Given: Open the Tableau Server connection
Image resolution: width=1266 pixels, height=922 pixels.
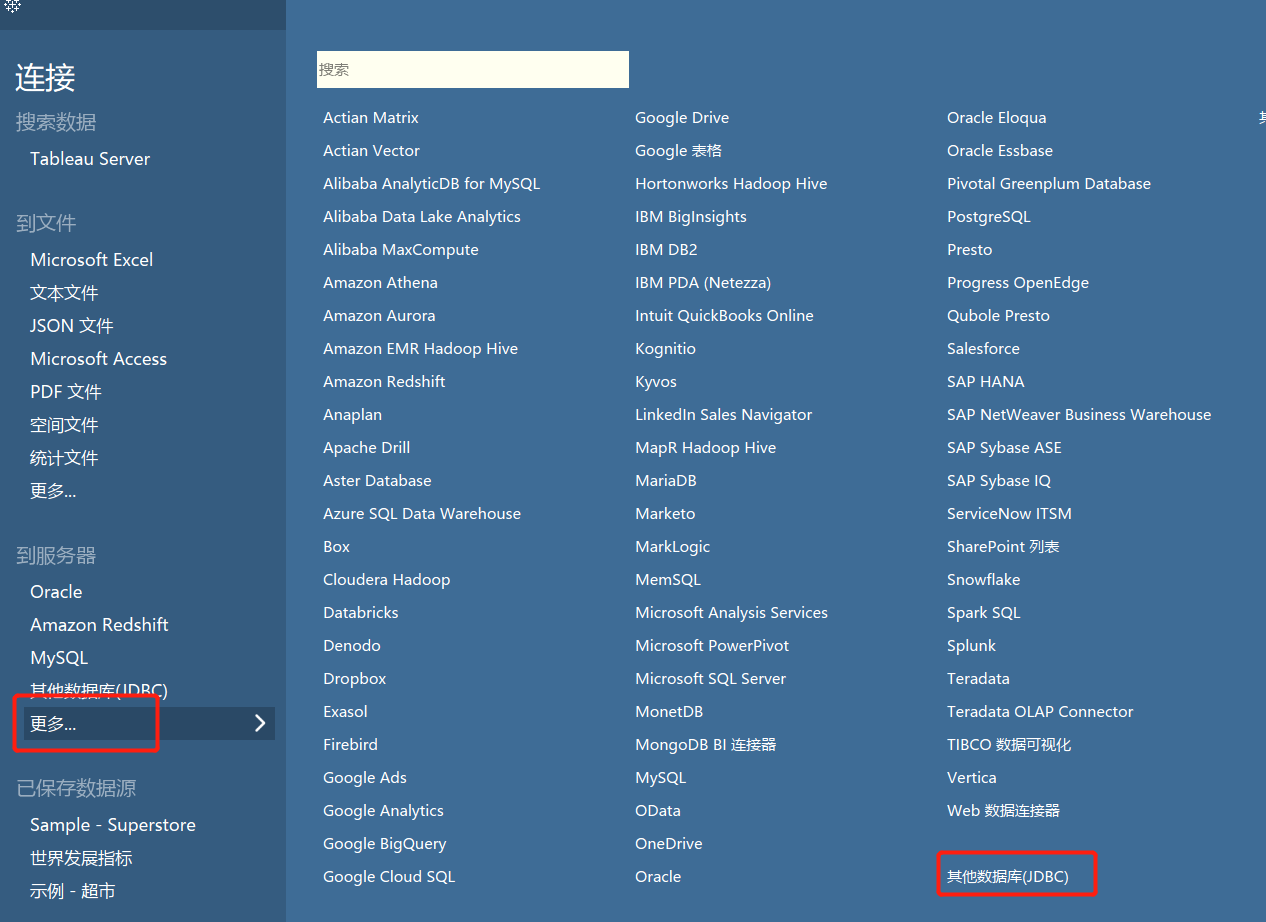Looking at the screenshot, I should (x=90, y=159).
